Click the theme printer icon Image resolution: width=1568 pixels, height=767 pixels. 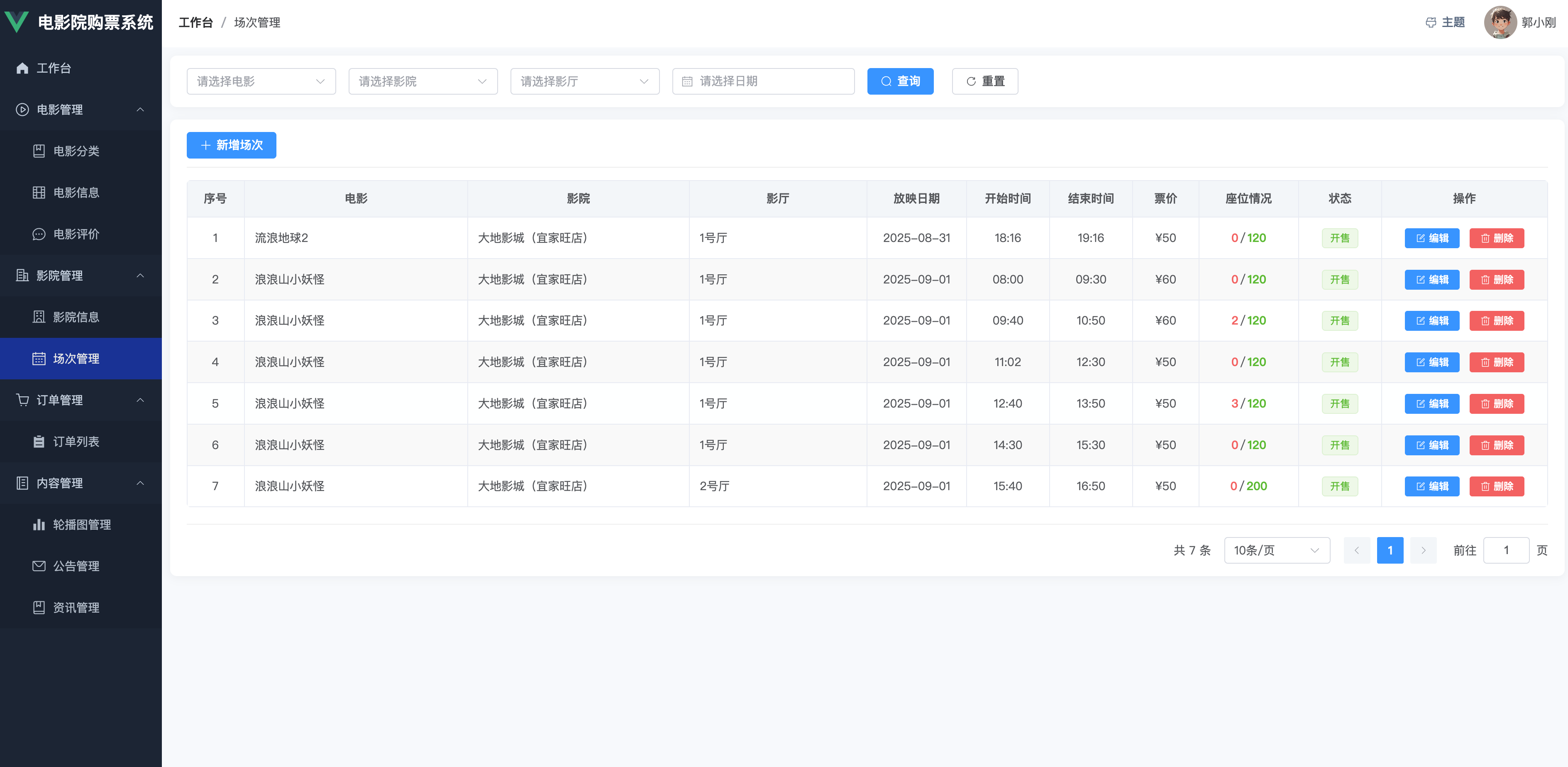[1431, 22]
